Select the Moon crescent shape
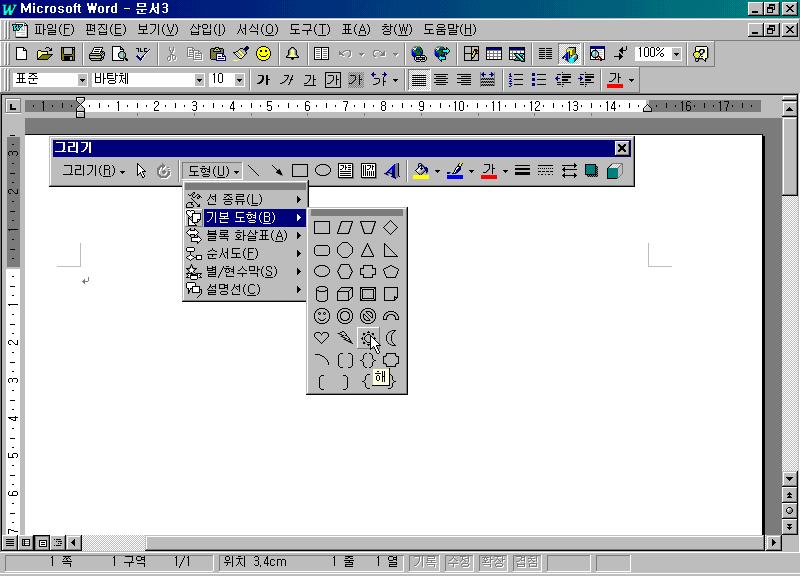The height and width of the screenshot is (576, 800). click(391, 338)
